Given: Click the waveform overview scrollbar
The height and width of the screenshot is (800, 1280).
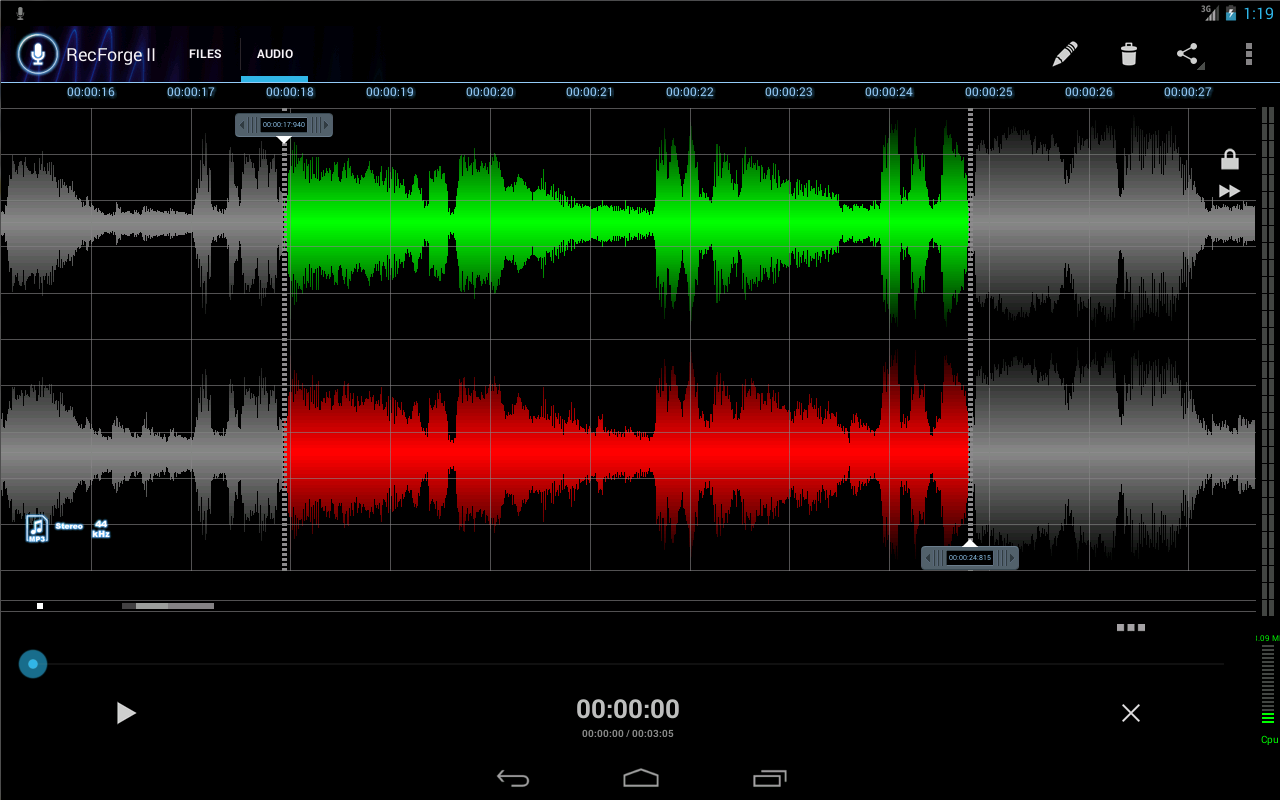Looking at the screenshot, I should point(168,605).
